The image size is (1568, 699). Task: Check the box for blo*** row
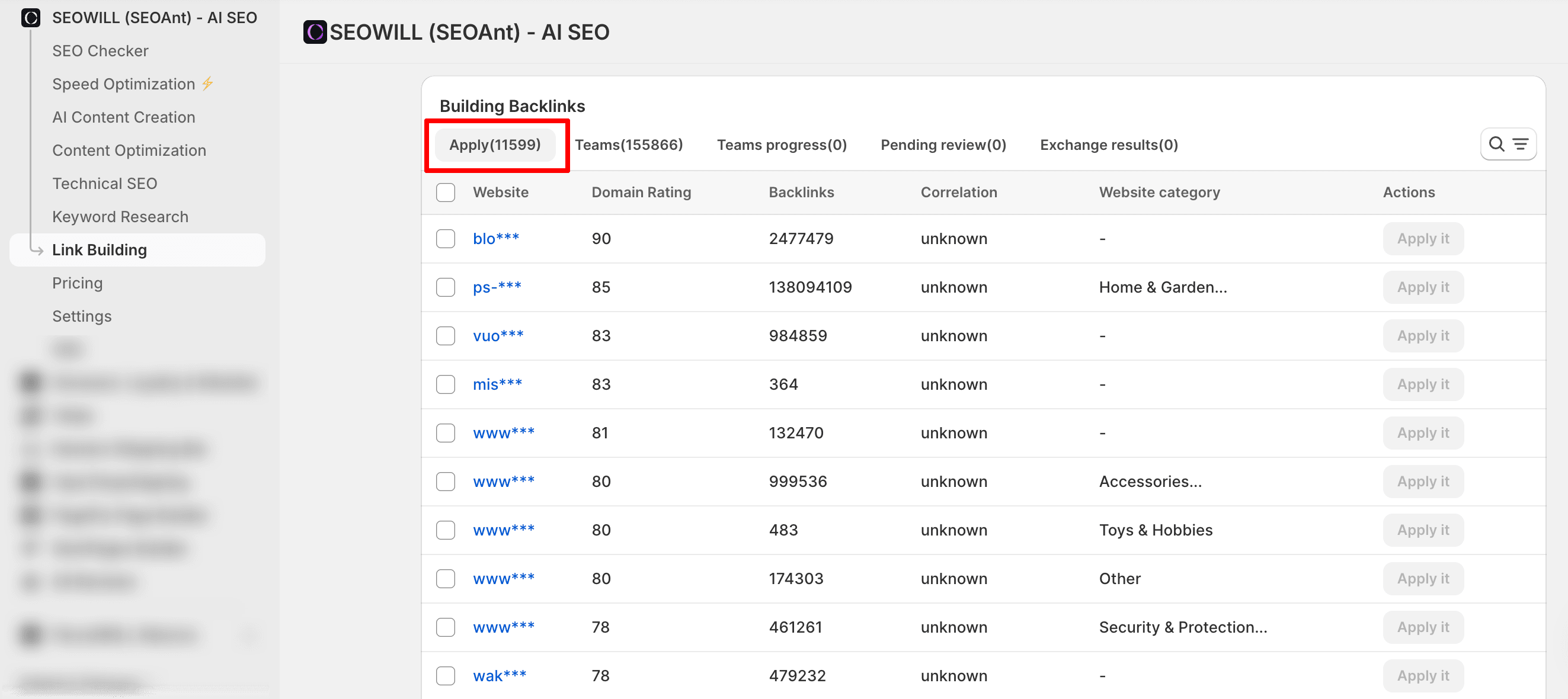coord(445,239)
